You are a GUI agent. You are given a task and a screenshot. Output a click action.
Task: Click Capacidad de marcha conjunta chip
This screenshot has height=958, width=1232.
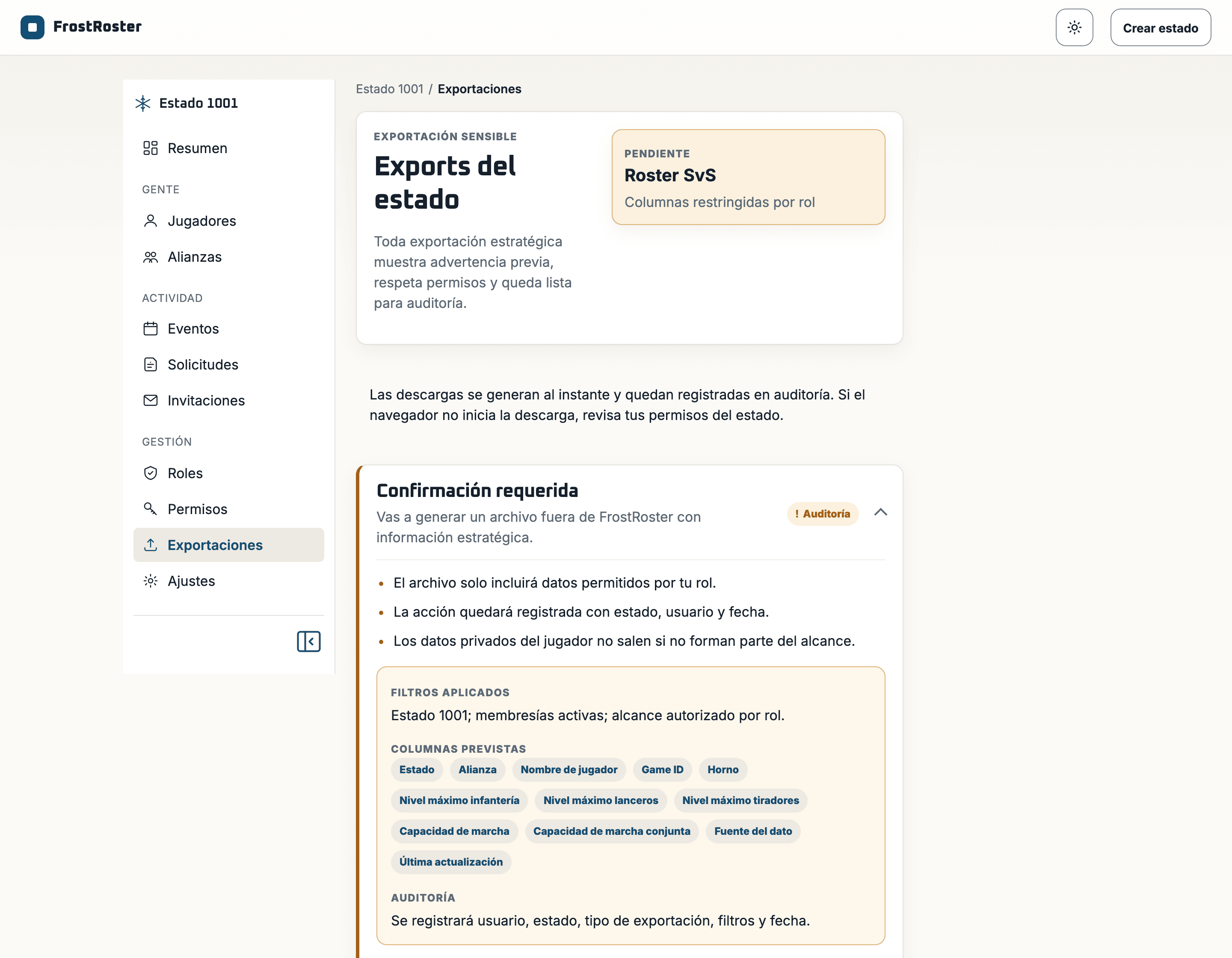[611, 831]
